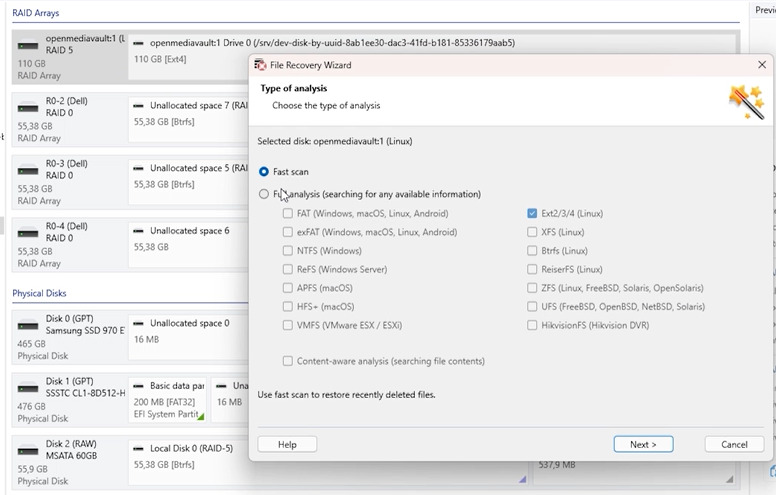Check the exFAT file system box
This screenshot has height=495, width=776.
coord(288,232)
